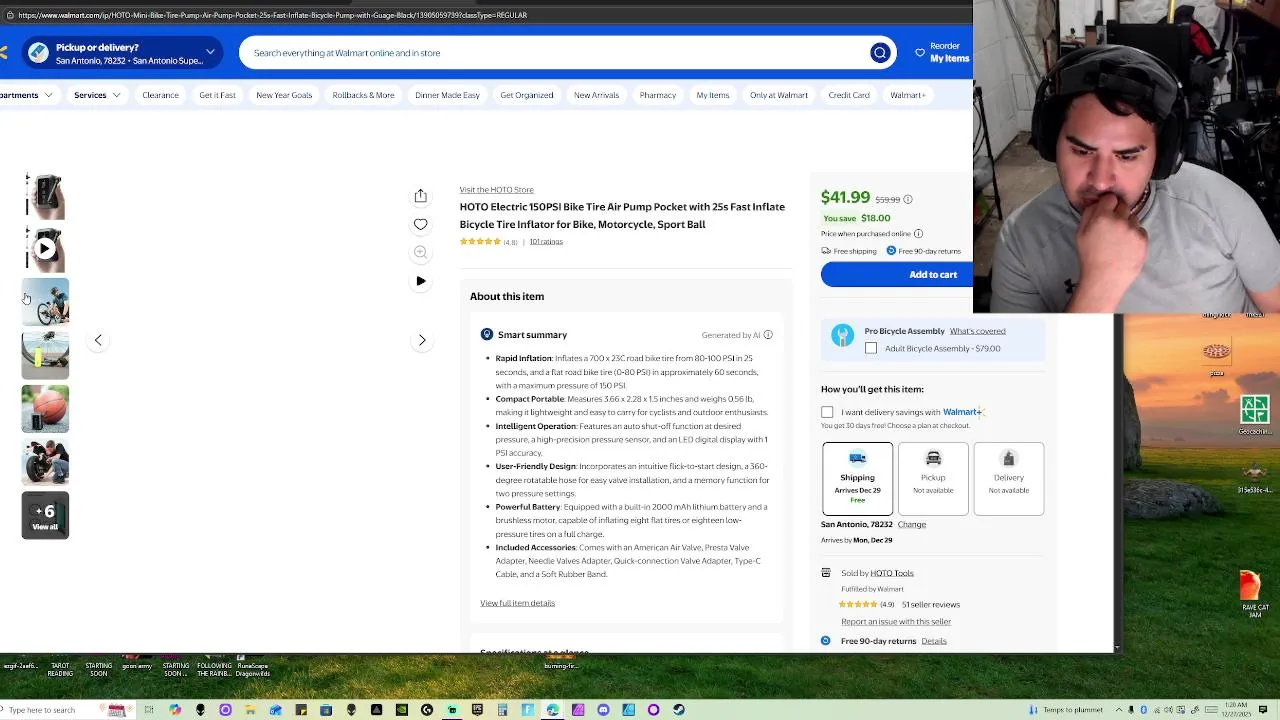Click Change next to San Antonio, 78232

pos(911,524)
